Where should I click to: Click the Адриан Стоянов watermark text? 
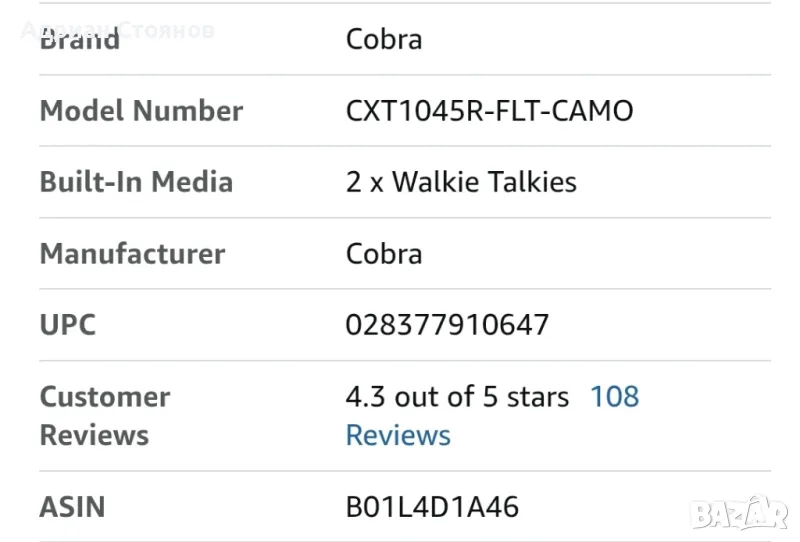pyautogui.click(x=117, y=29)
